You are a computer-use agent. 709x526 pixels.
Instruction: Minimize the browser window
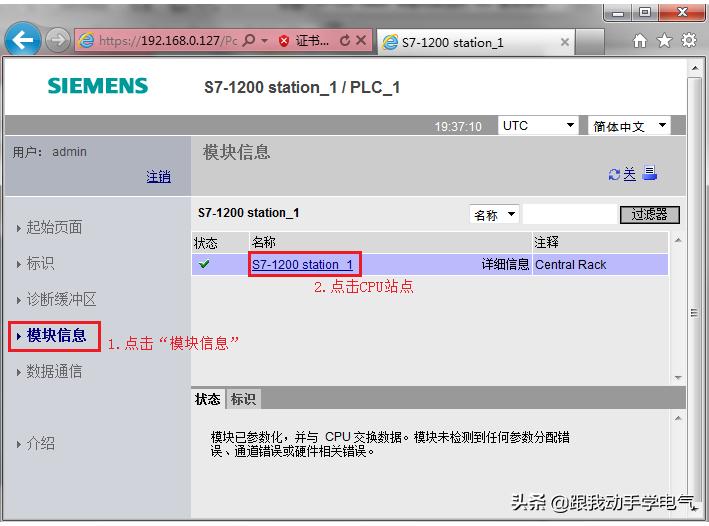[x=618, y=12]
